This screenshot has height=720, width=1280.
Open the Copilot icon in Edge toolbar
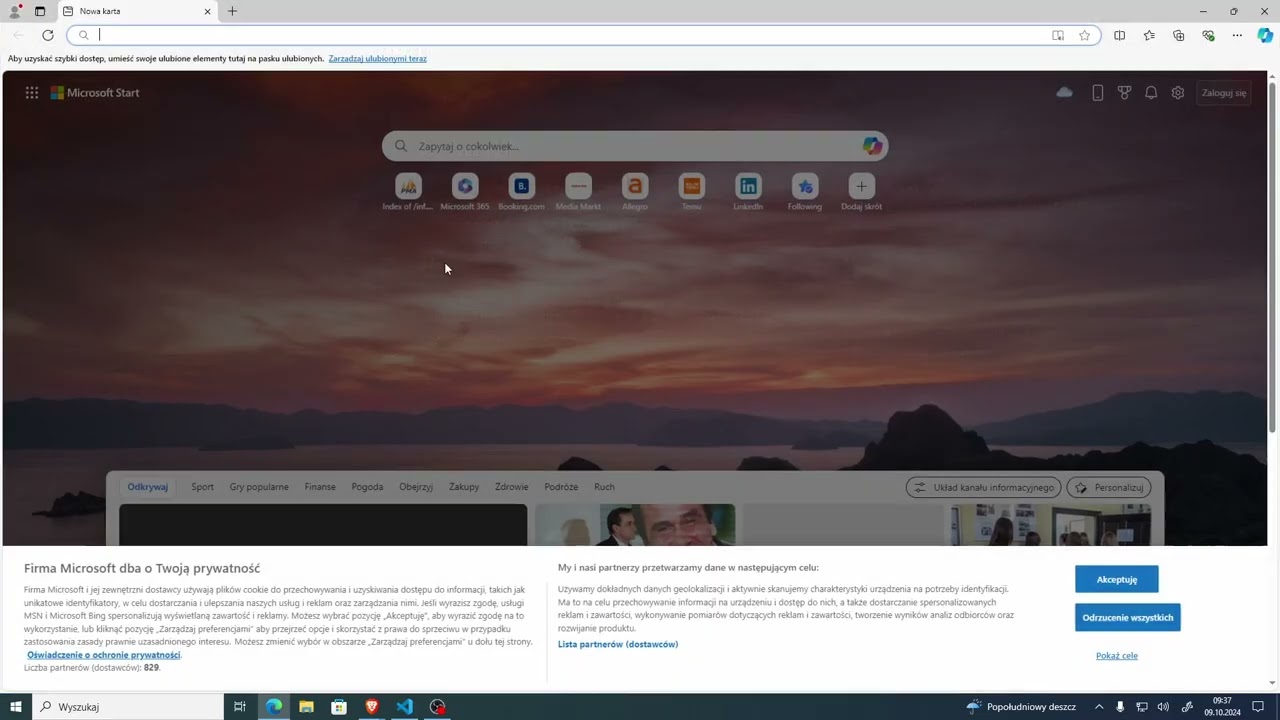click(1265, 35)
